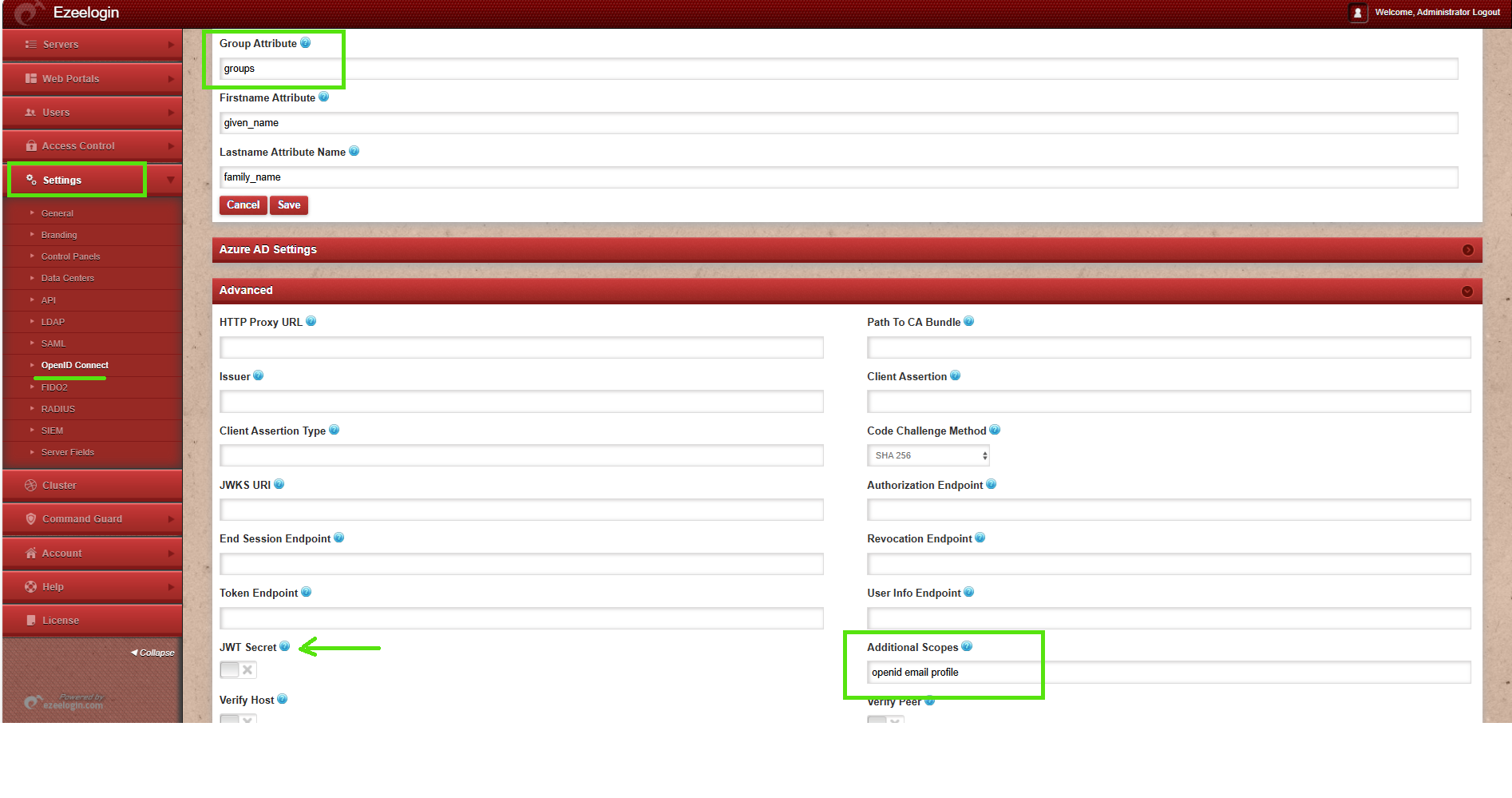The image size is (1512, 798).
Task: Click help icon beside Client Assertion Type
Action: [x=334, y=430]
